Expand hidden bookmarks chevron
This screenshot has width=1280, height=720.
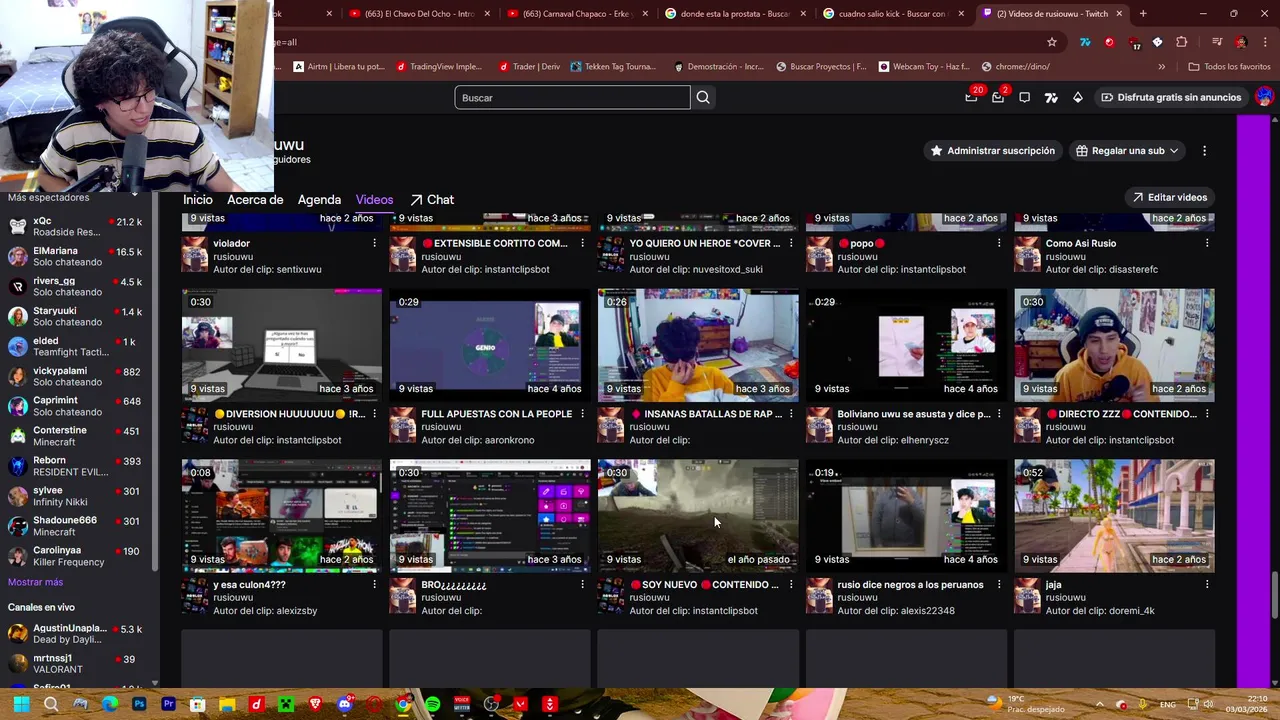click(x=1161, y=67)
